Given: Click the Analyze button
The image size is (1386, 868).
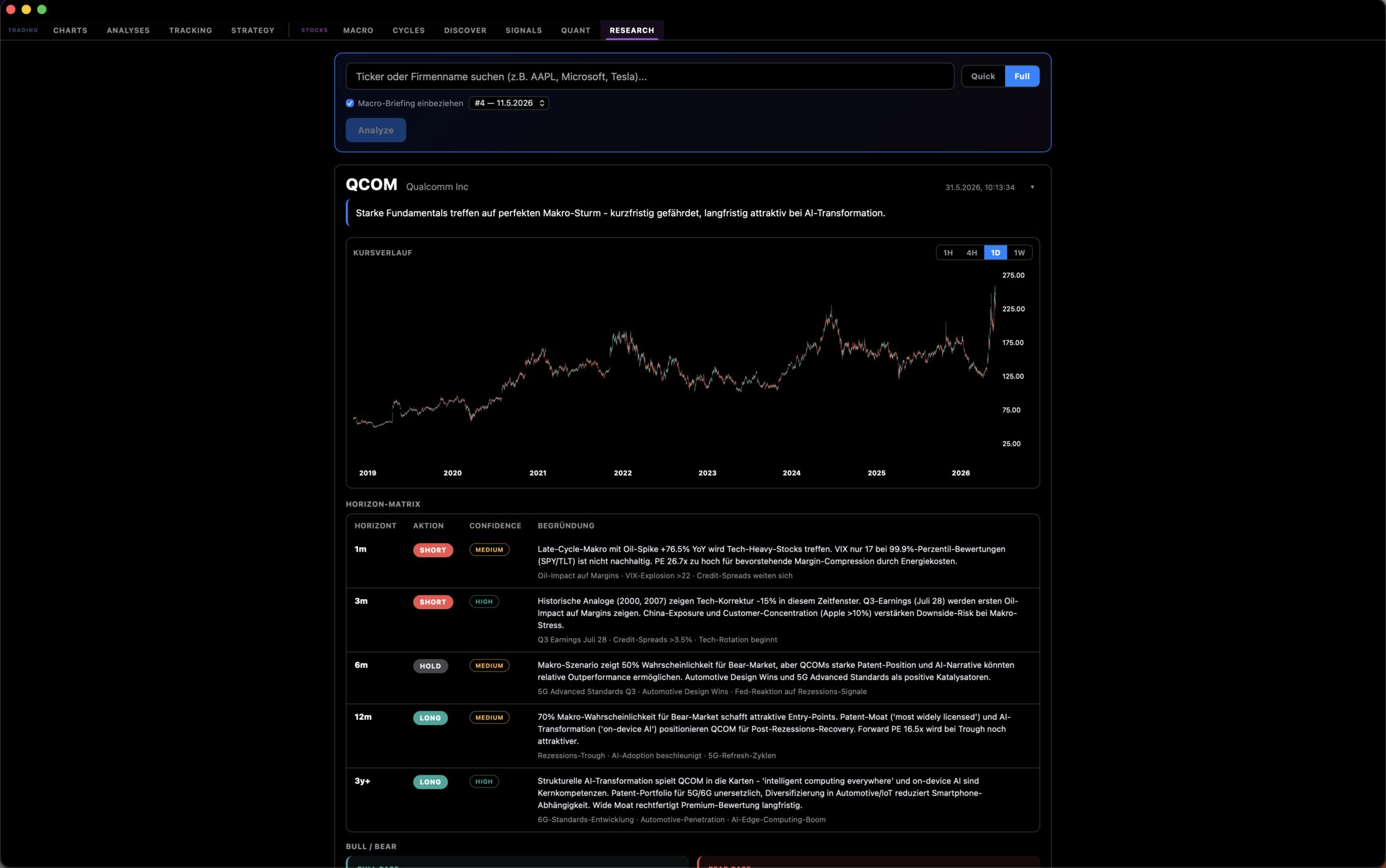Looking at the screenshot, I should [x=375, y=130].
